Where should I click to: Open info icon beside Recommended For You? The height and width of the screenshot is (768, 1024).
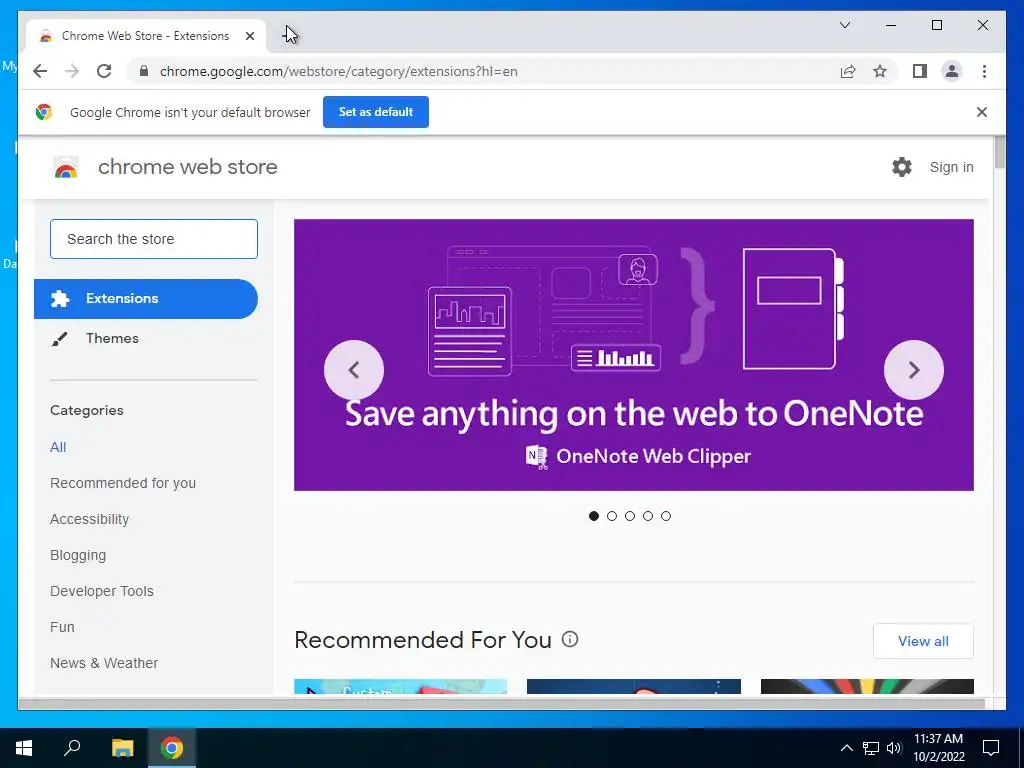click(570, 639)
